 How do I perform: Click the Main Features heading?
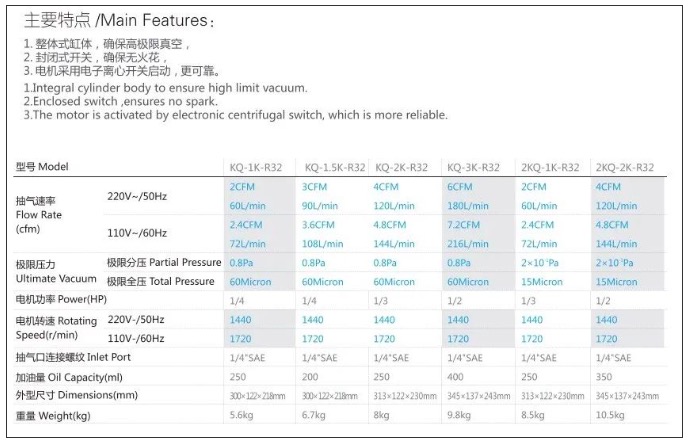[x=120, y=20]
